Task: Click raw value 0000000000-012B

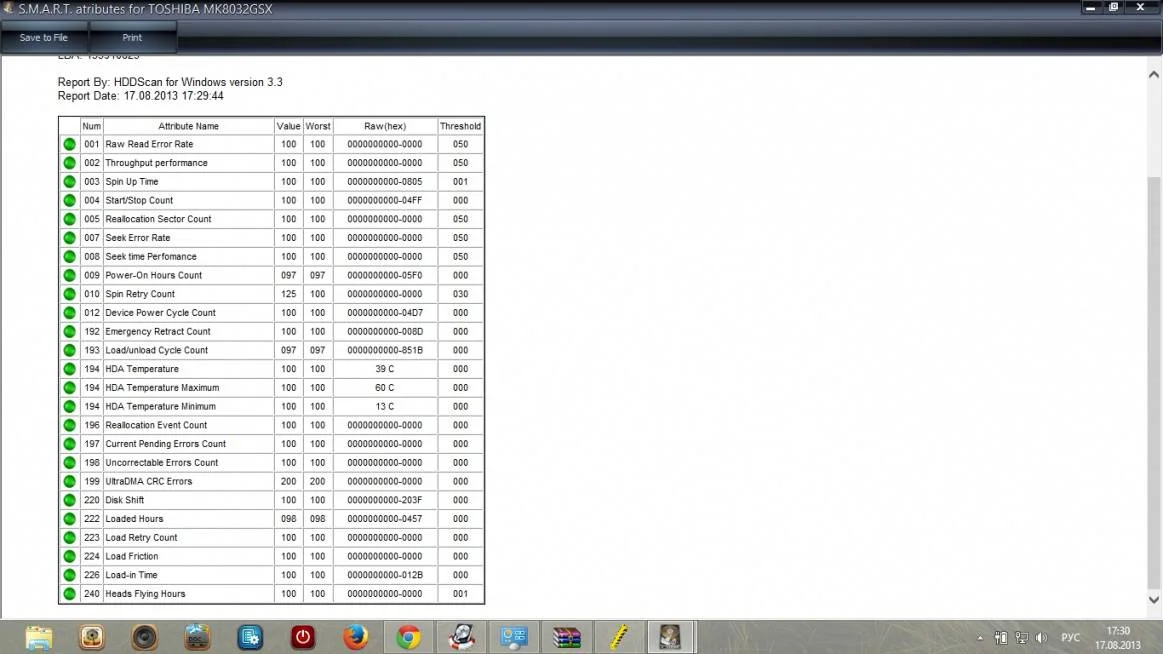Action: click(x=385, y=575)
